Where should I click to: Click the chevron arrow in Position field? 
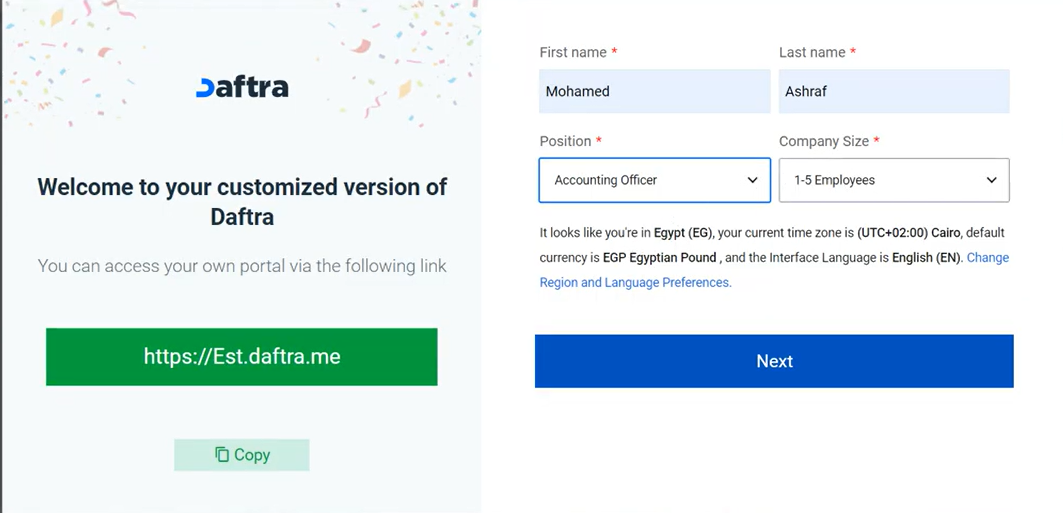[x=753, y=181]
